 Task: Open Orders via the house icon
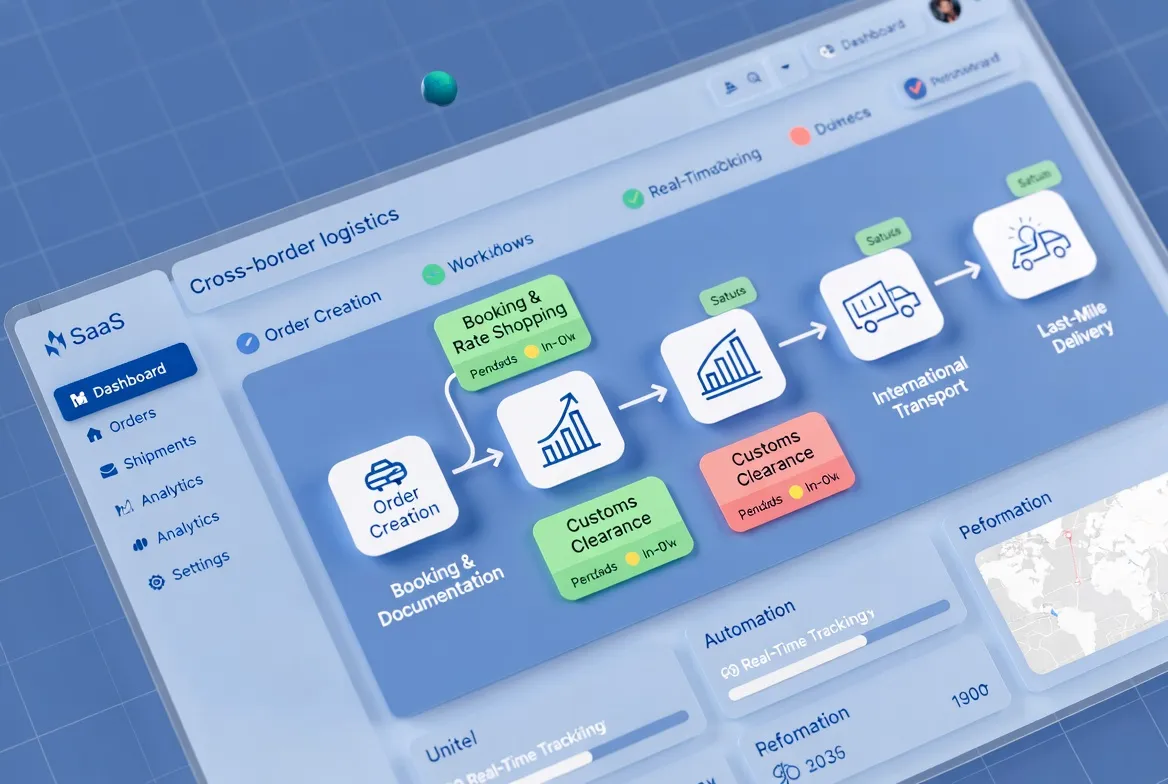pos(93,435)
